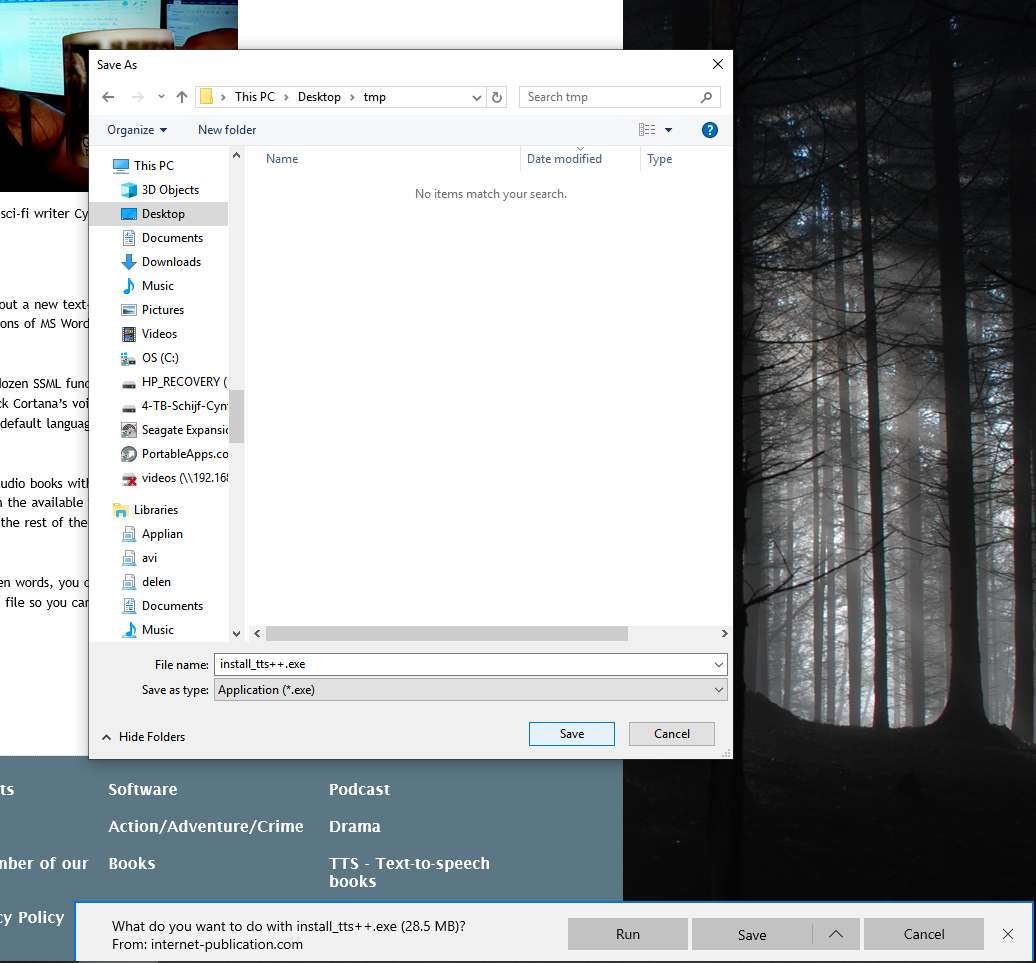This screenshot has height=963, width=1036.
Task: Open the Organize menu
Action: tap(137, 130)
